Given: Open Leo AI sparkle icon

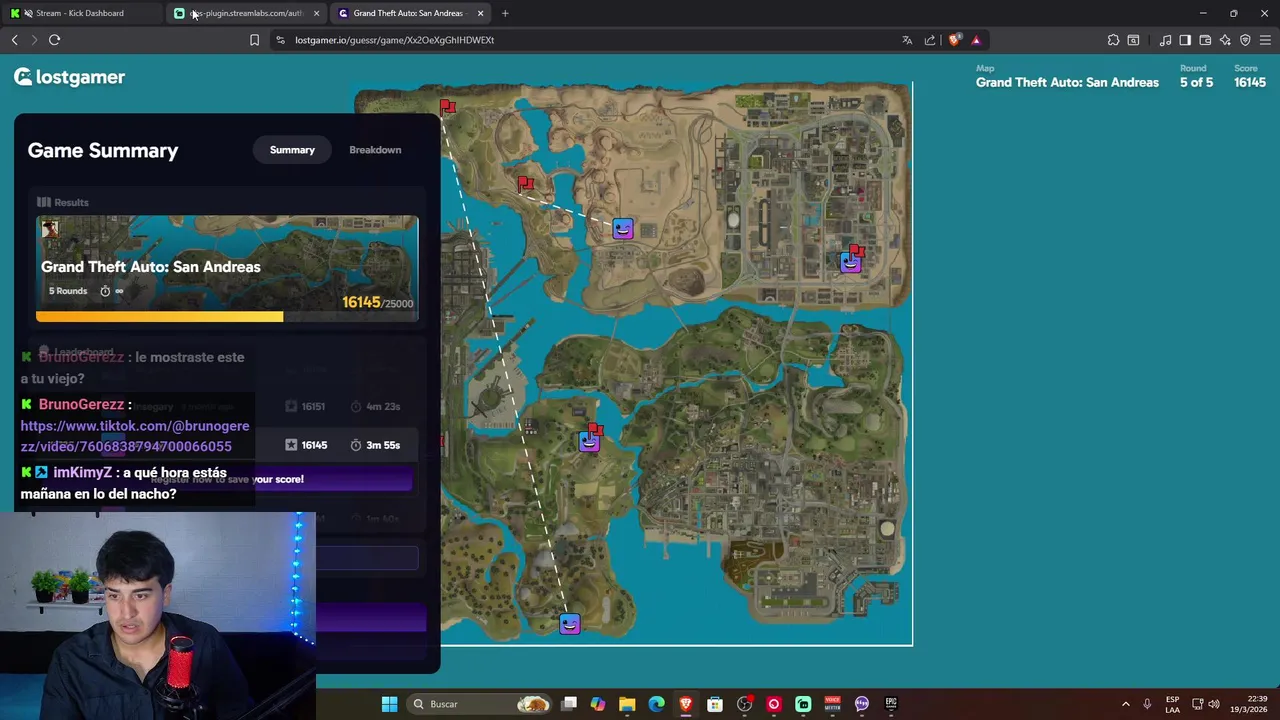Looking at the screenshot, I should [x=1225, y=40].
